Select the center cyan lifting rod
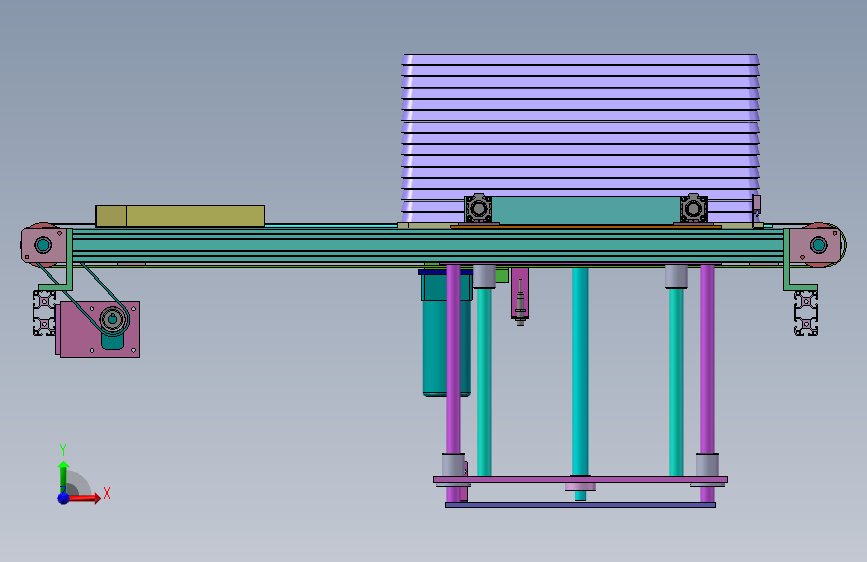The height and width of the screenshot is (562, 867). (x=580, y=372)
